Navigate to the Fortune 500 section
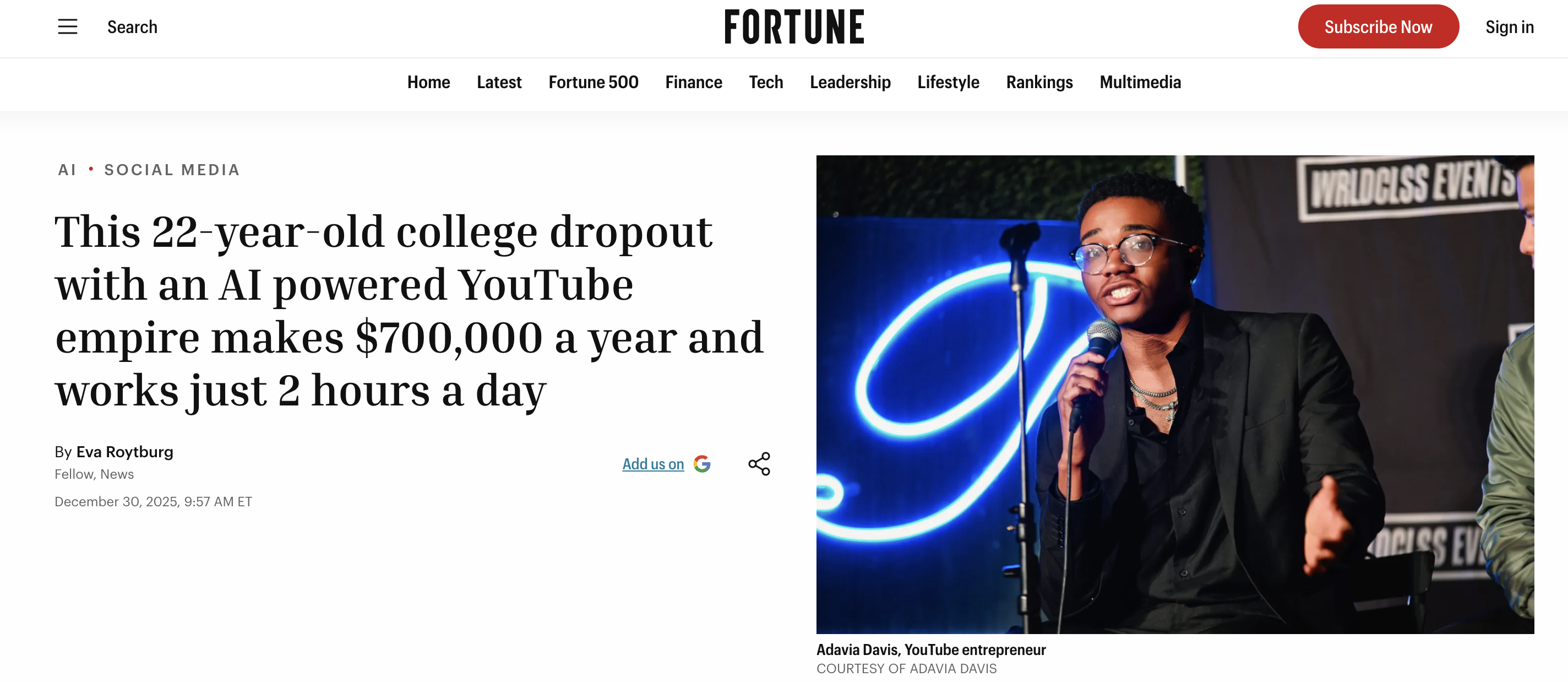The height and width of the screenshot is (682, 1568). coord(593,82)
